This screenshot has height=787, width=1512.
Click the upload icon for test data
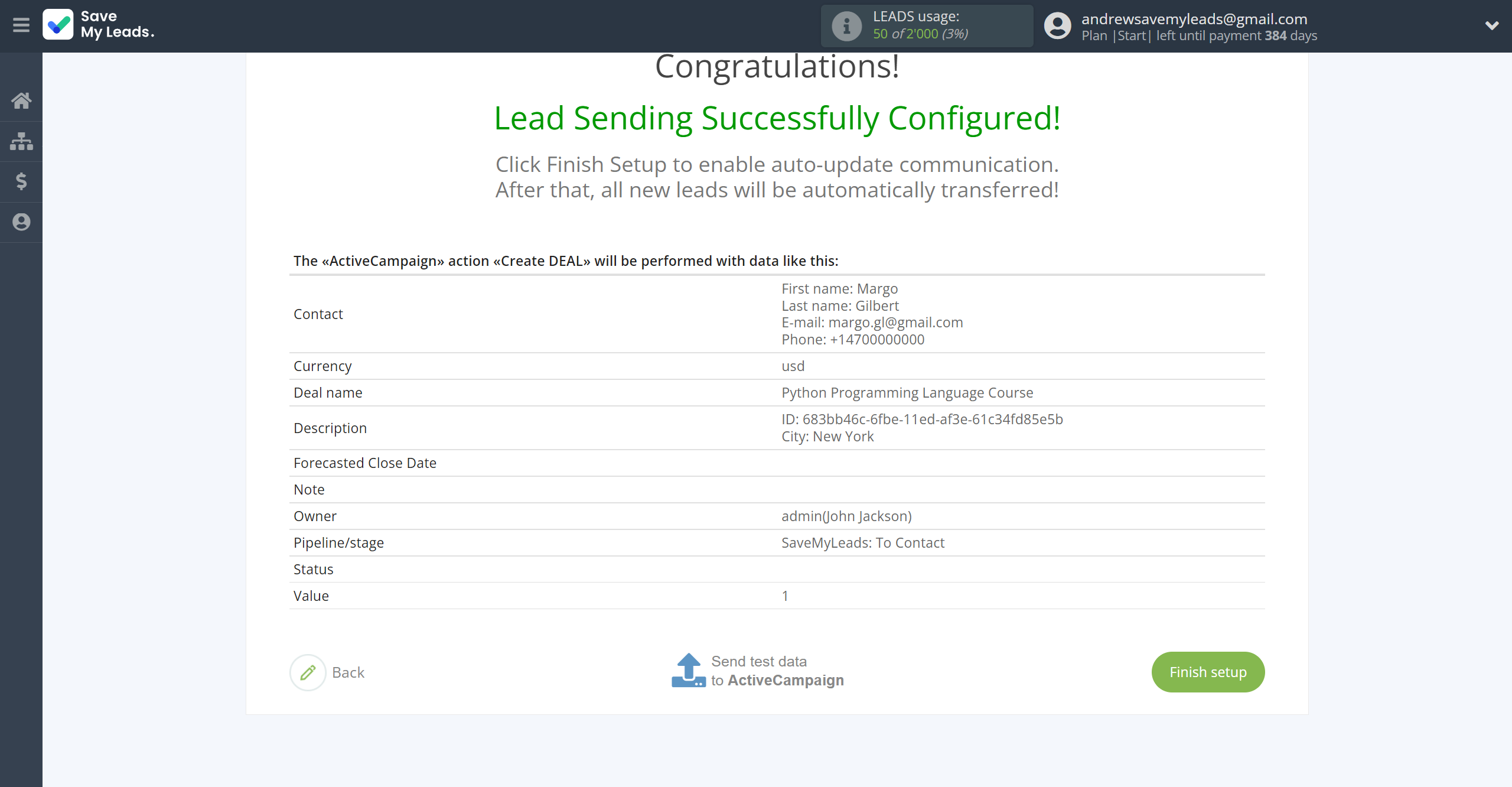[x=689, y=671]
